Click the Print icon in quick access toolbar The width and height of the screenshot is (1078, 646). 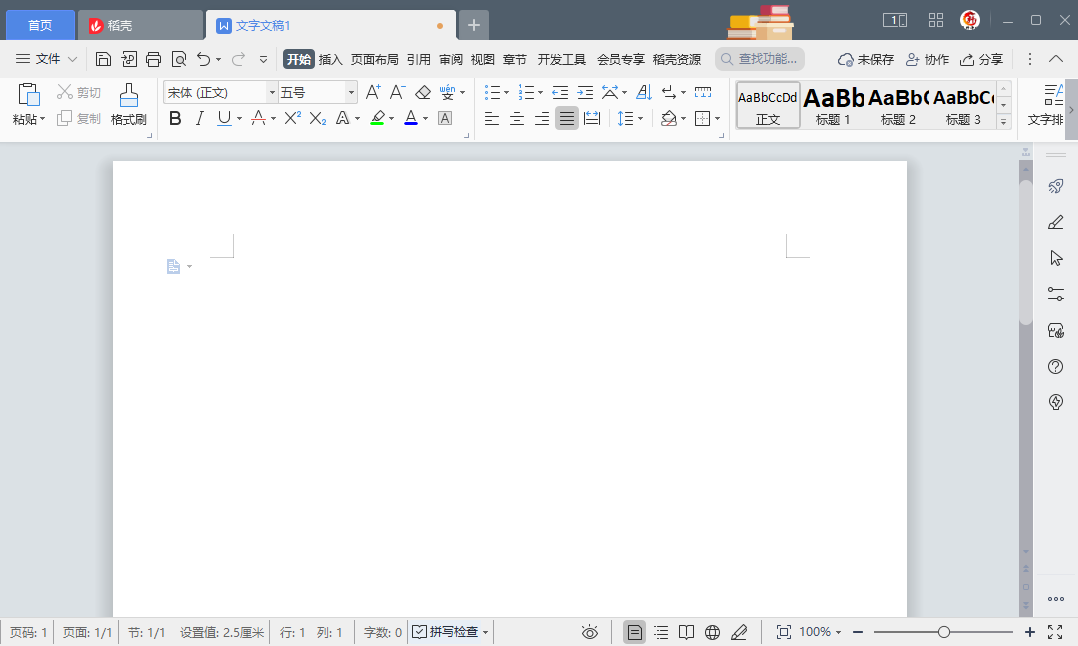pyautogui.click(x=153, y=59)
